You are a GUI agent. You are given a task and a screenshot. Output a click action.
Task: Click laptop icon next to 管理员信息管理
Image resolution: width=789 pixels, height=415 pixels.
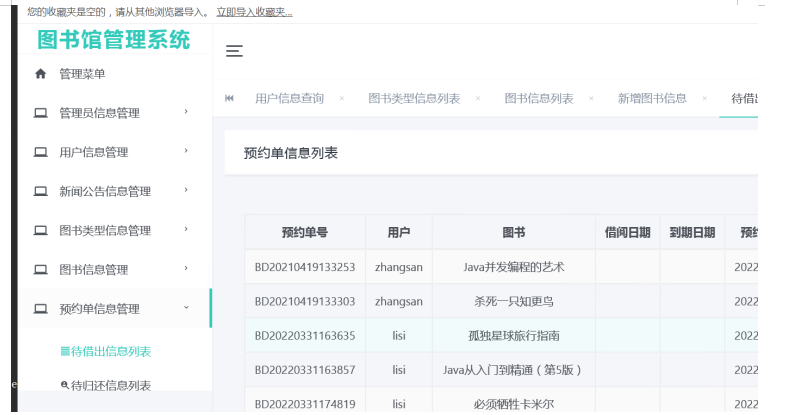pyautogui.click(x=40, y=113)
